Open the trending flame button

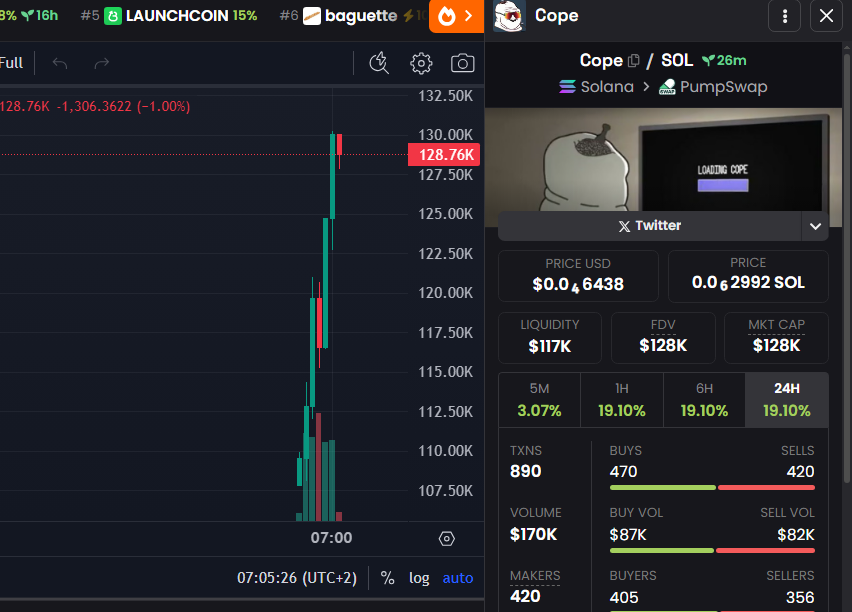point(456,16)
